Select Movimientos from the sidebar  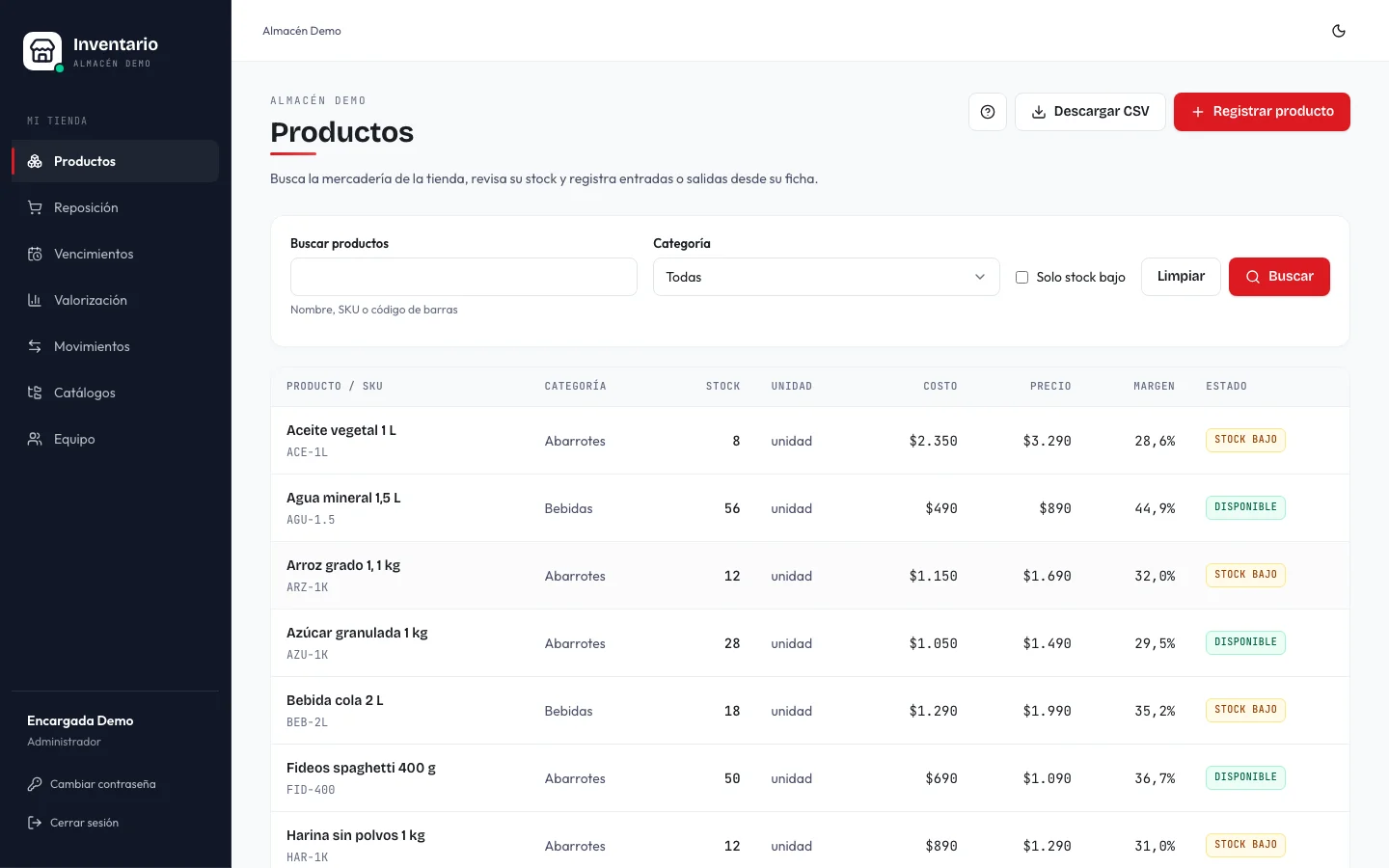(115, 346)
